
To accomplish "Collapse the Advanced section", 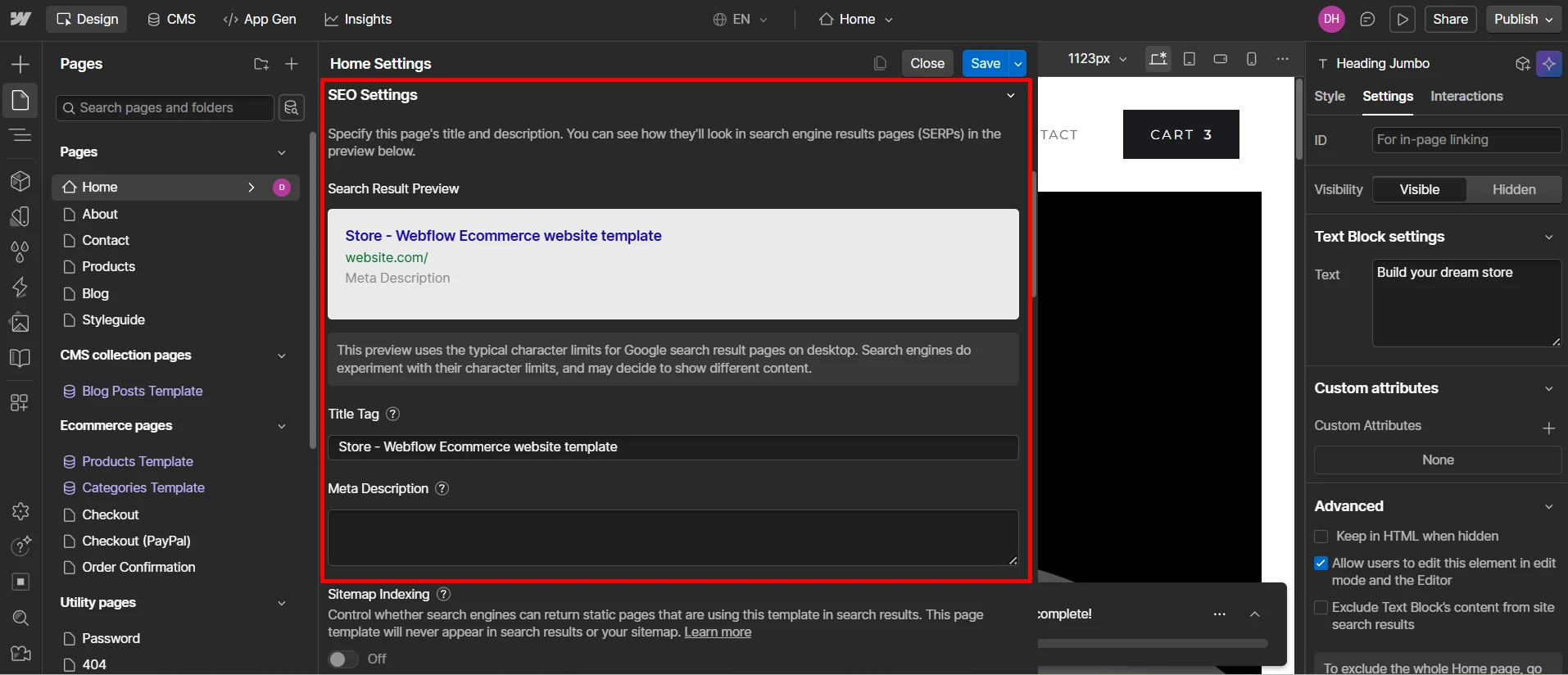I will (1548, 506).
